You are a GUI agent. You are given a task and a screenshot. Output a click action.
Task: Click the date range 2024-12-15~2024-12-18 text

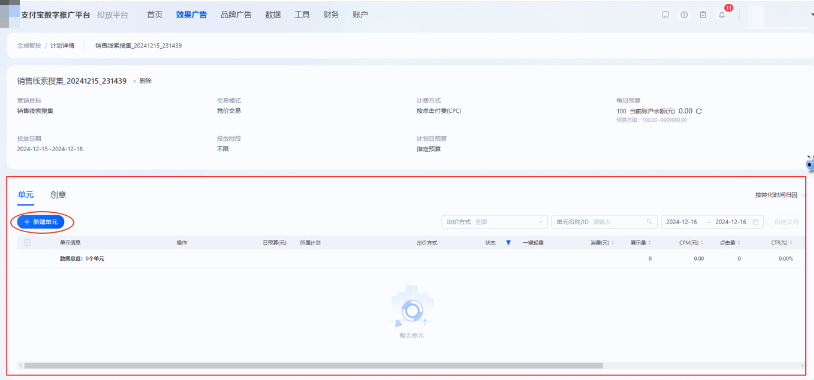pyautogui.click(x=50, y=149)
